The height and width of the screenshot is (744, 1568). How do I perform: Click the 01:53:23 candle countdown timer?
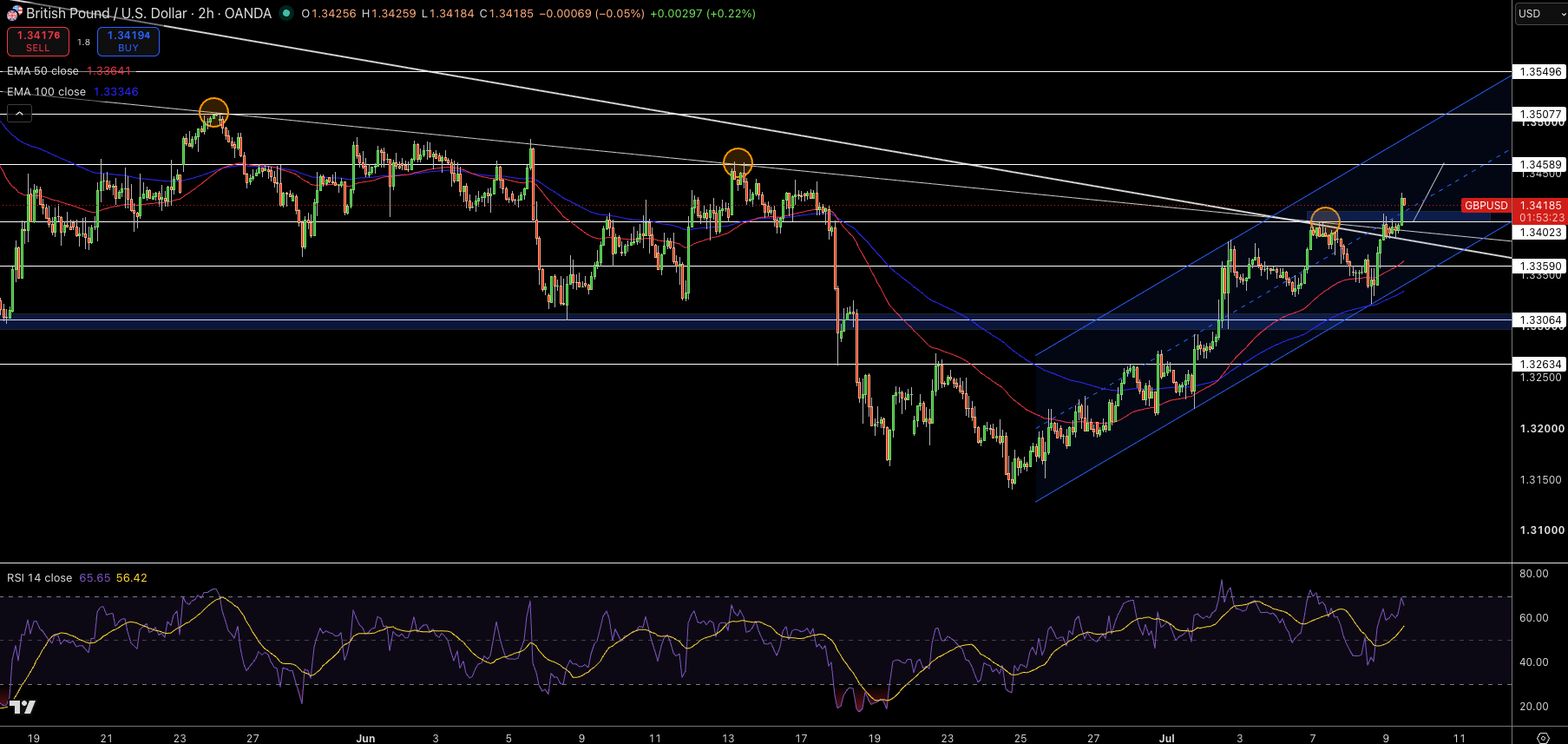(x=1541, y=218)
